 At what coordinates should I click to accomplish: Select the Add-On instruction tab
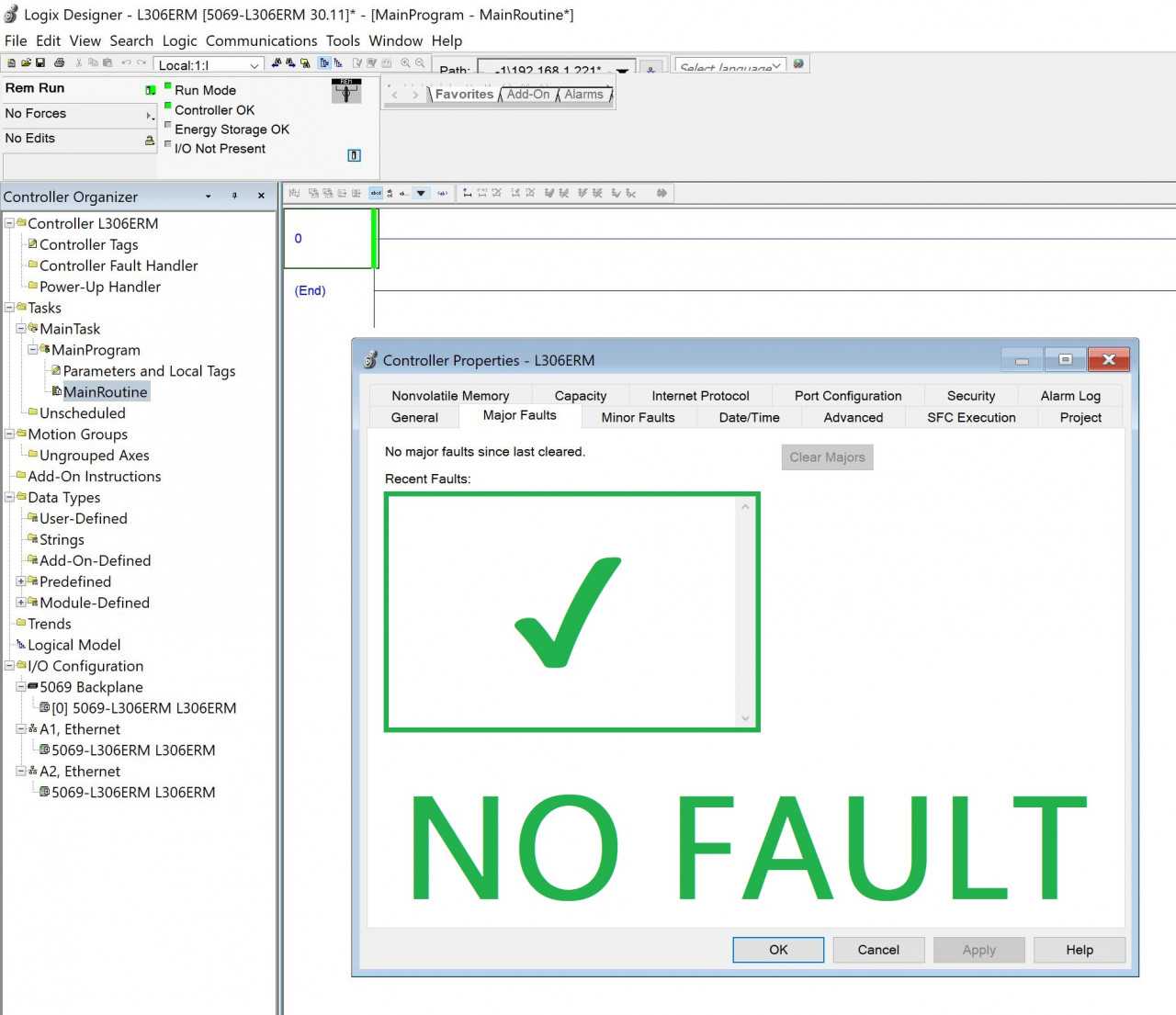(x=528, y=95)
